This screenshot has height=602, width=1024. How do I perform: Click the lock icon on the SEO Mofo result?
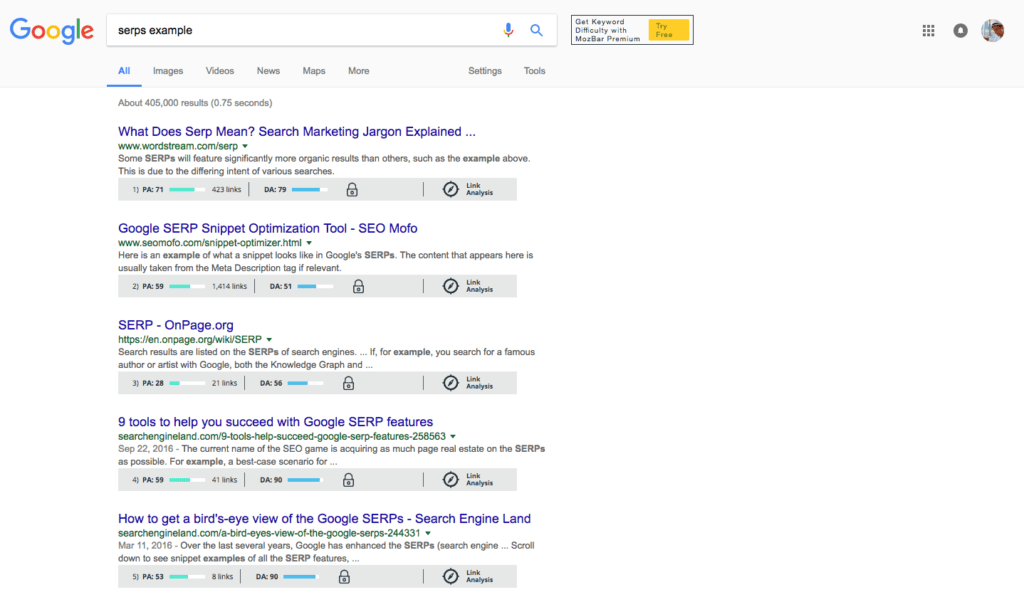[358, 286]
